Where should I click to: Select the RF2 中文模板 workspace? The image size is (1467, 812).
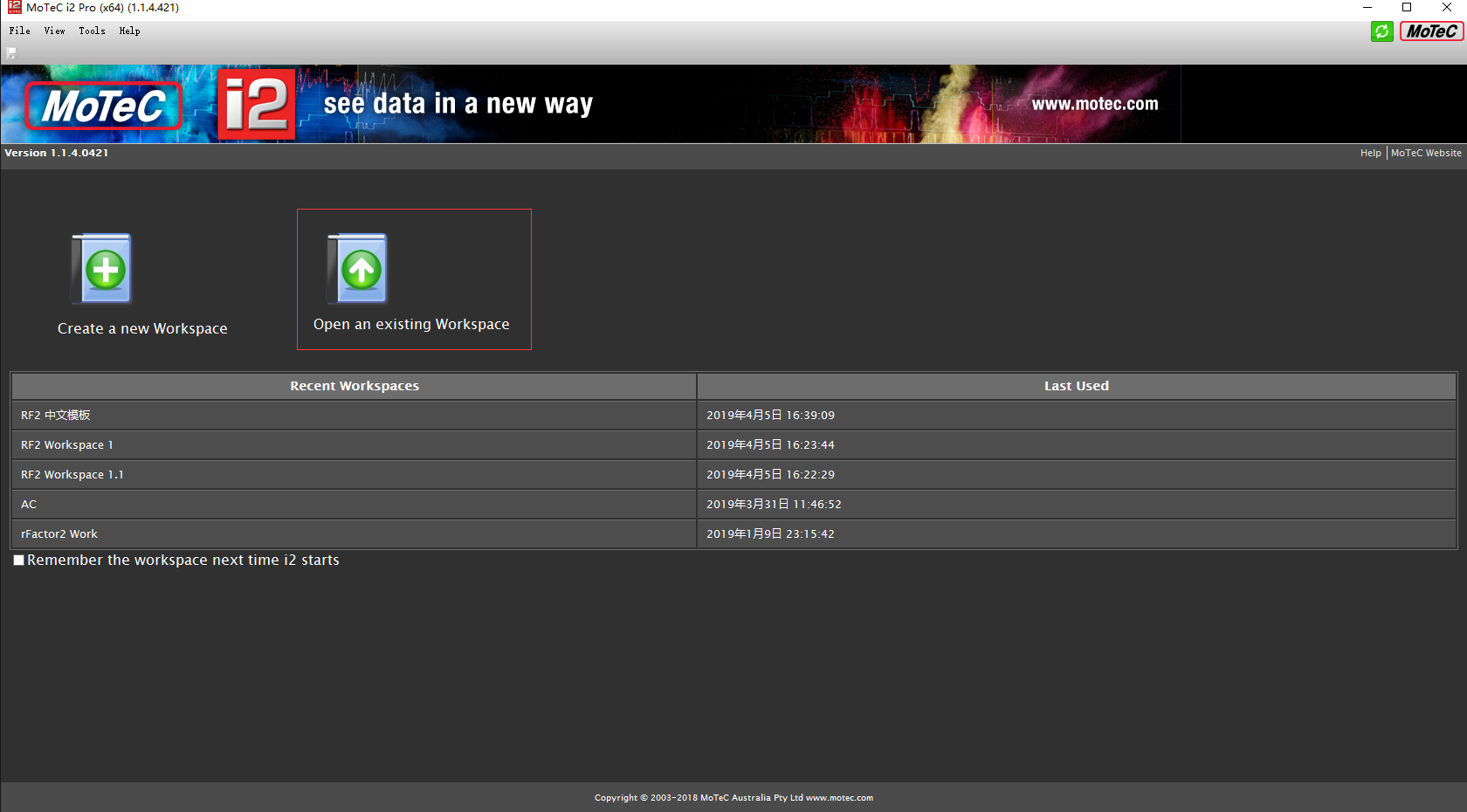tap(354, 415)
